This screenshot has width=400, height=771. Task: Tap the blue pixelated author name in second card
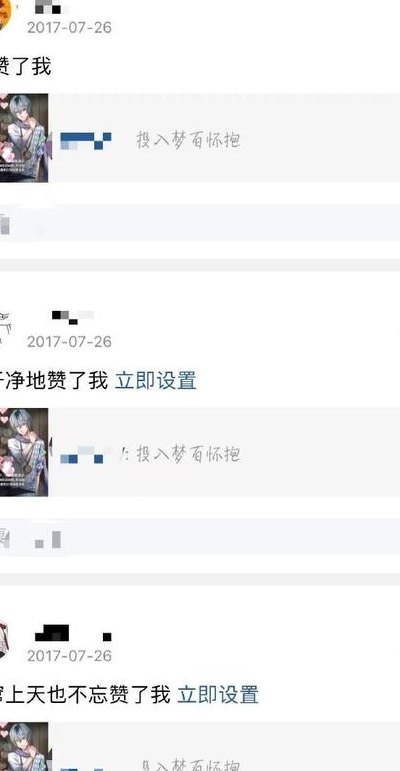82,455
